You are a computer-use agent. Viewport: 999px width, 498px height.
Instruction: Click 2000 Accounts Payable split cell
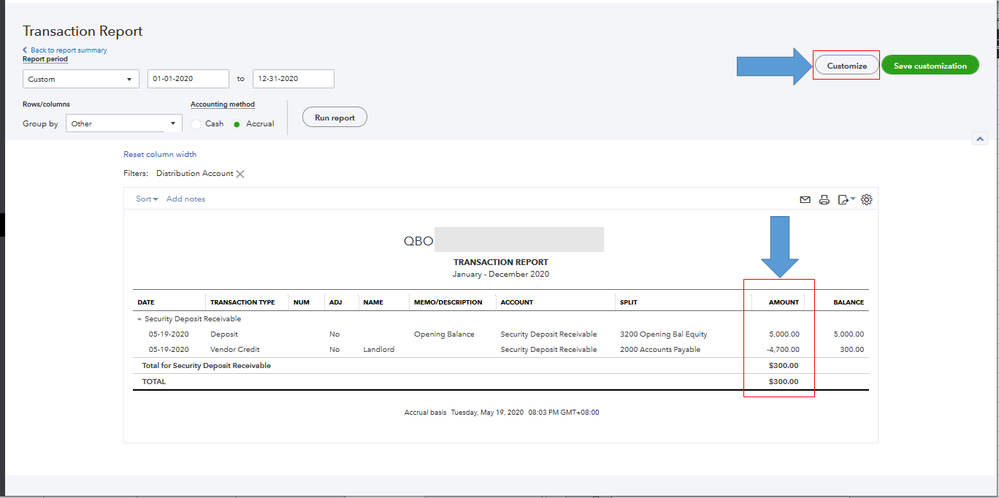[x=660, y=350]
